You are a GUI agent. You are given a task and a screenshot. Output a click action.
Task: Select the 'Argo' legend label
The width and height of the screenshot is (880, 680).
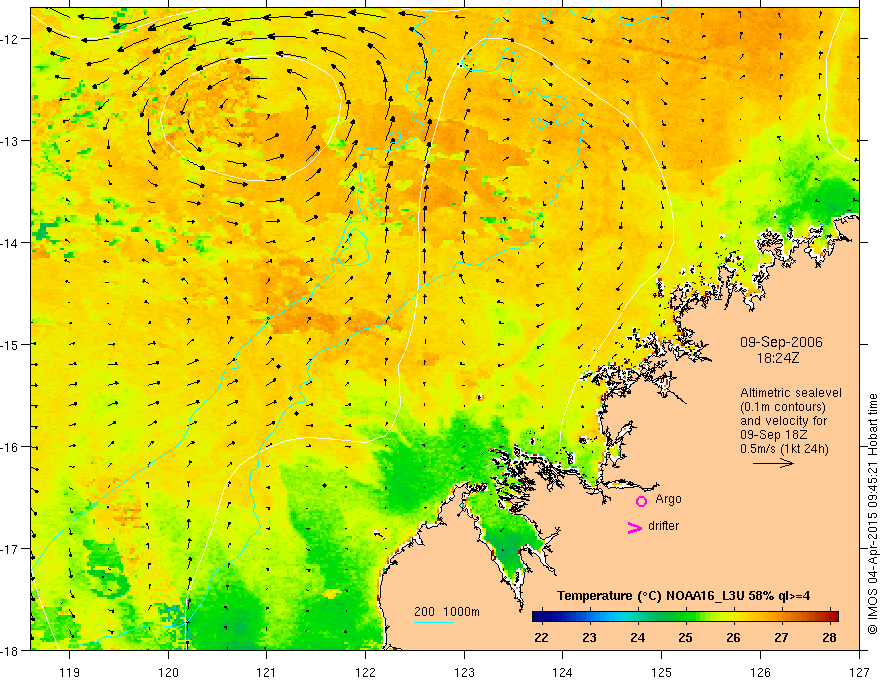point(668,499)
